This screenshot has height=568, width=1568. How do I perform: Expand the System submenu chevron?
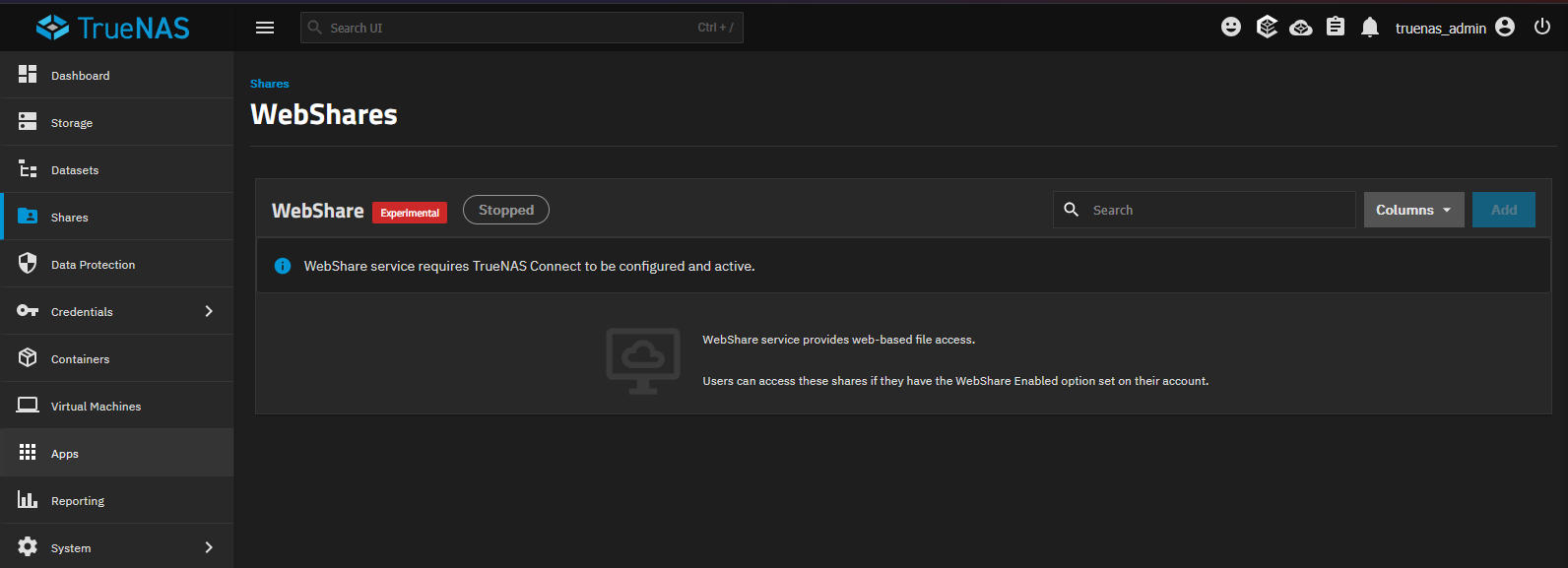pyautogui.click(x=209, y=547)
